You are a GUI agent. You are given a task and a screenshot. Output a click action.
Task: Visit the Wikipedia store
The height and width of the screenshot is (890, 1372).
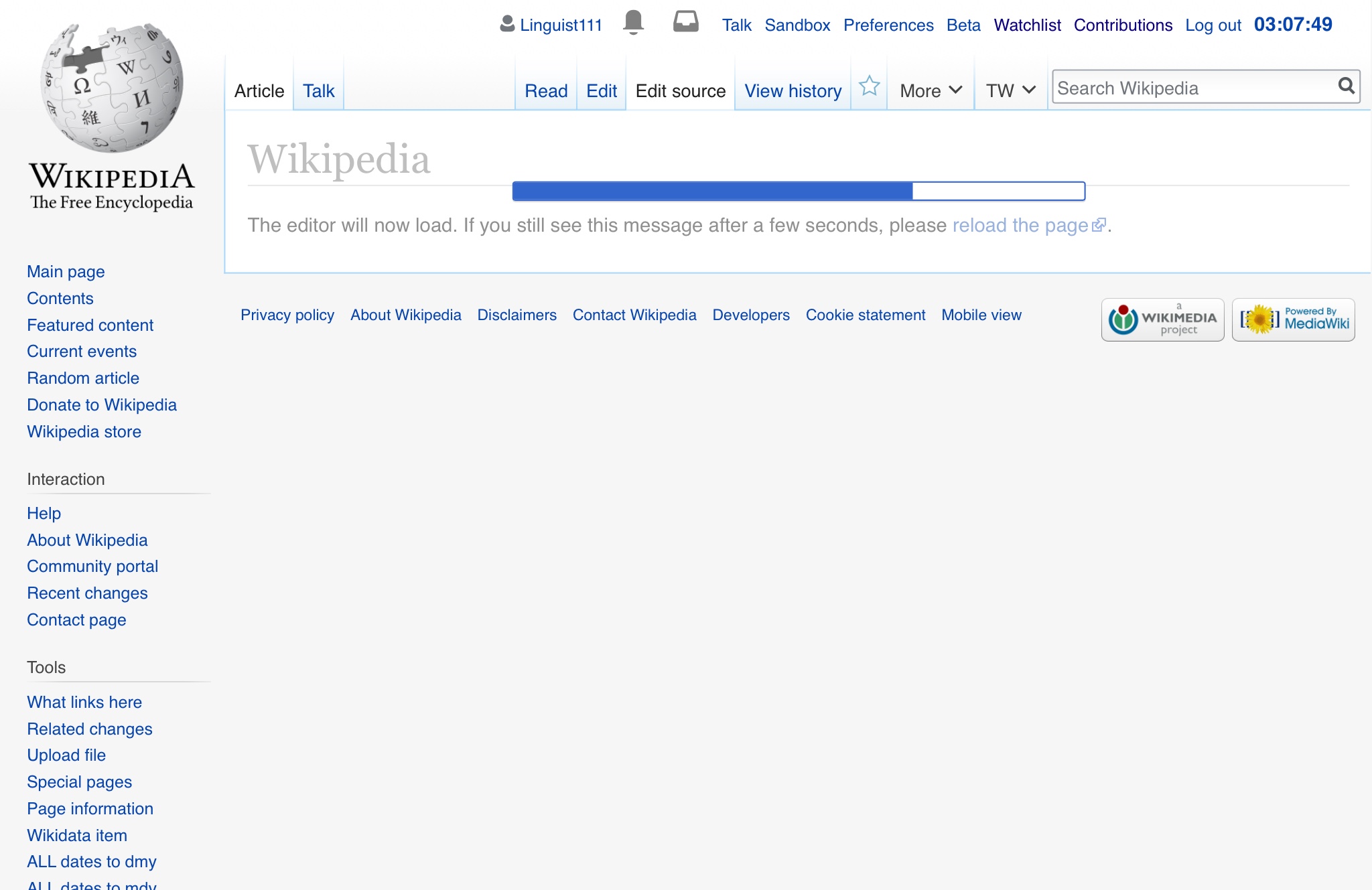[x=84, y=431]
